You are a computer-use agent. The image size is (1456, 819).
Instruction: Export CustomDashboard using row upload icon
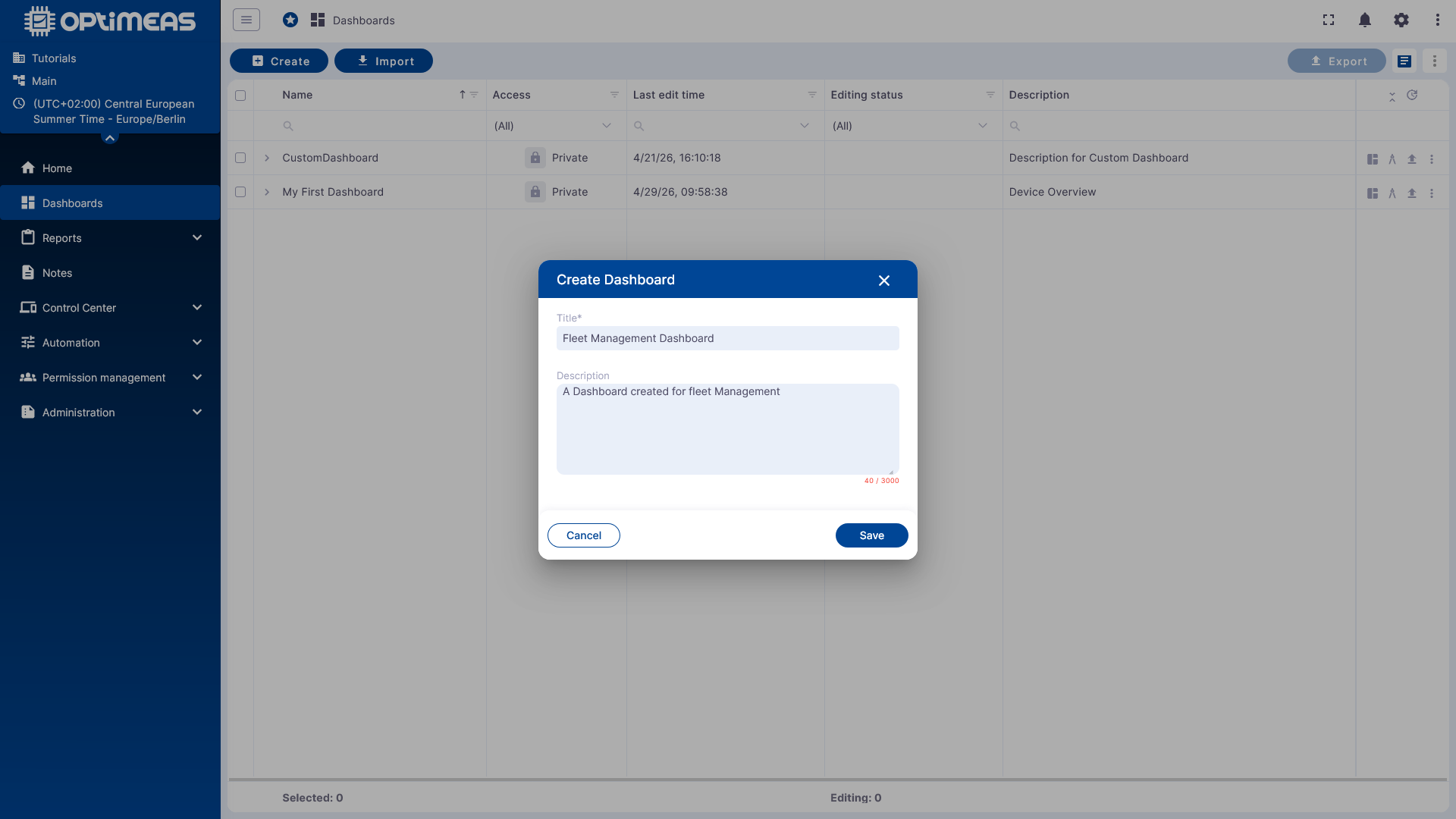[1412, 159]
